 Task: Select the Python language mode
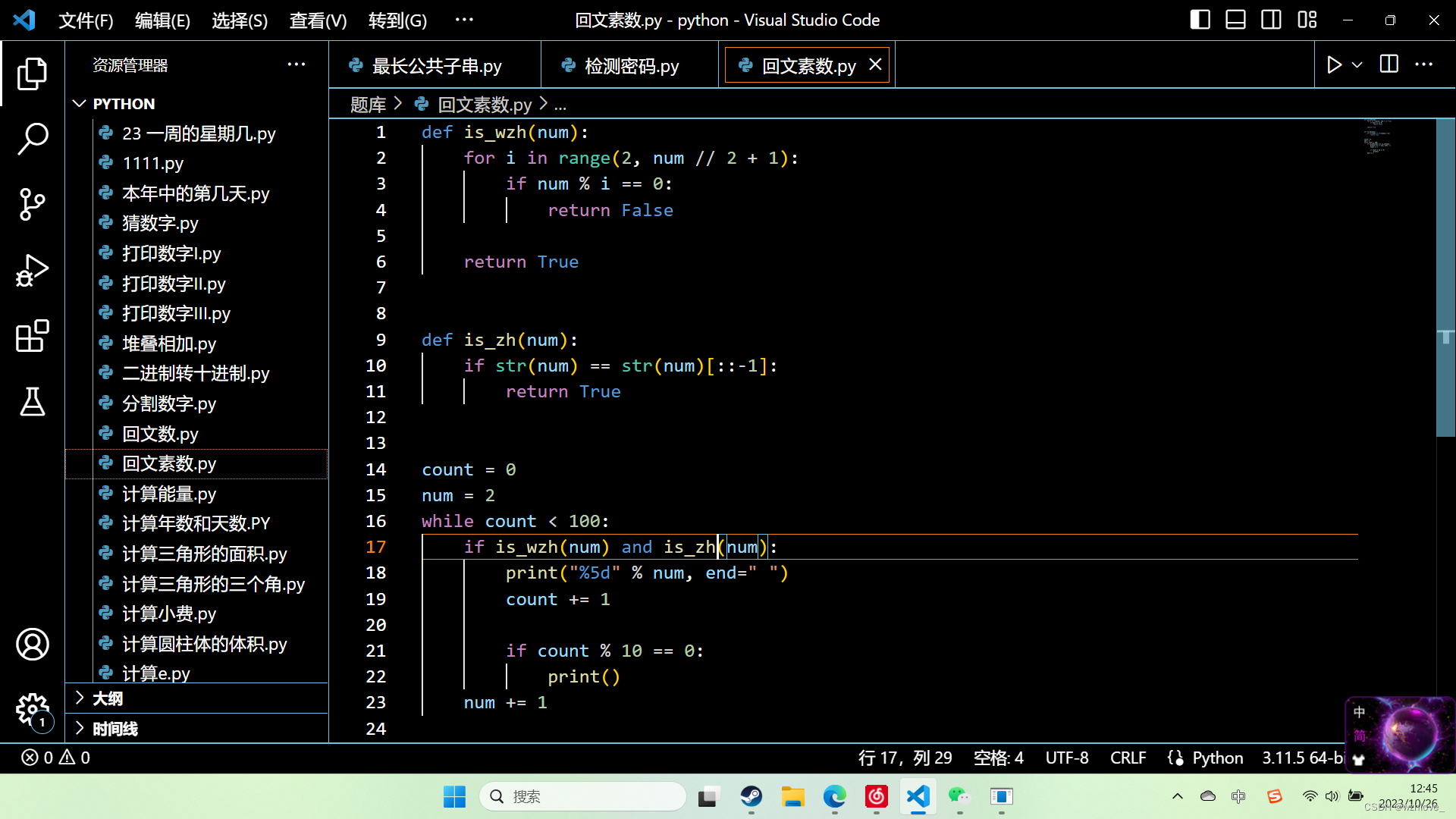[x=1217, y=758]
